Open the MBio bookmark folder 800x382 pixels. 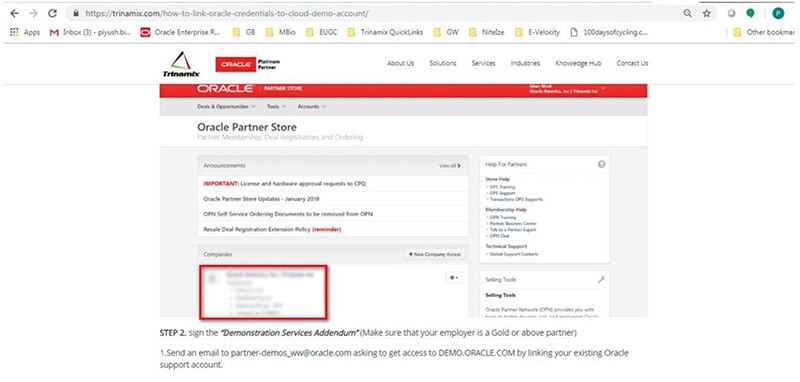(x=281, y=32)
